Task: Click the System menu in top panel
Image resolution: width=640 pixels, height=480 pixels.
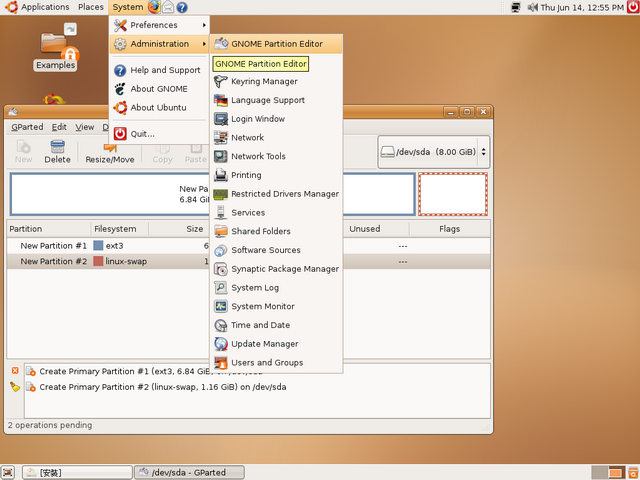Action: [x=128, y=7]
